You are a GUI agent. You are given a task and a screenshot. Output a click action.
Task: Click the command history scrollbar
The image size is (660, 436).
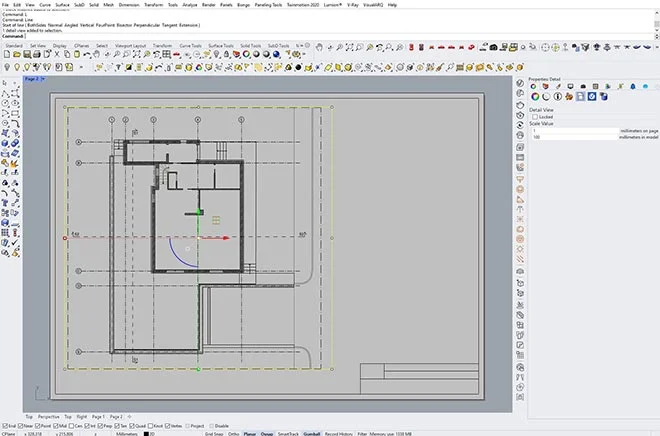(656, 24)
